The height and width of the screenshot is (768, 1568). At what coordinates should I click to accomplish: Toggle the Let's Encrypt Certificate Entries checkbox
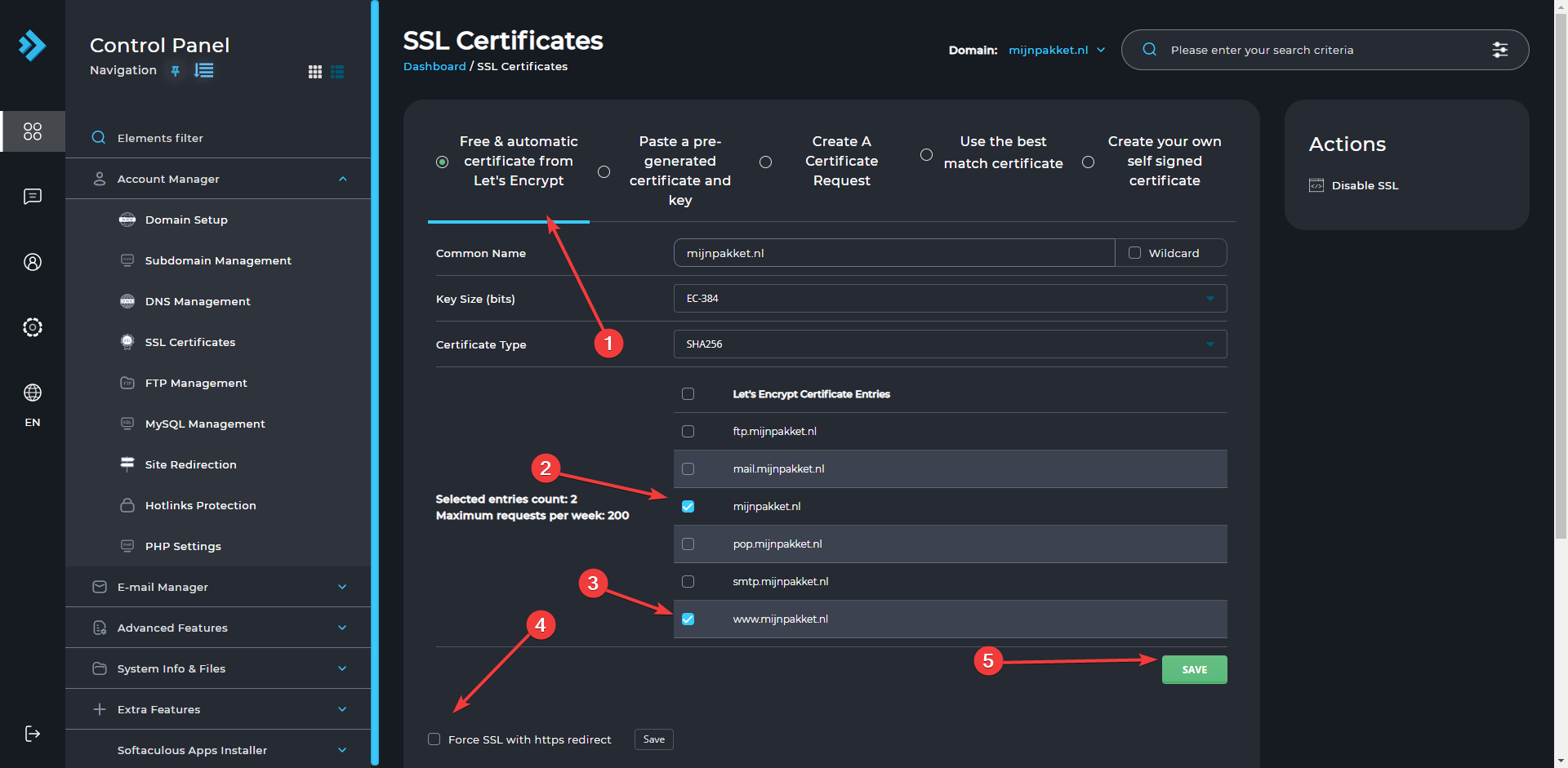tap(688, 394)
